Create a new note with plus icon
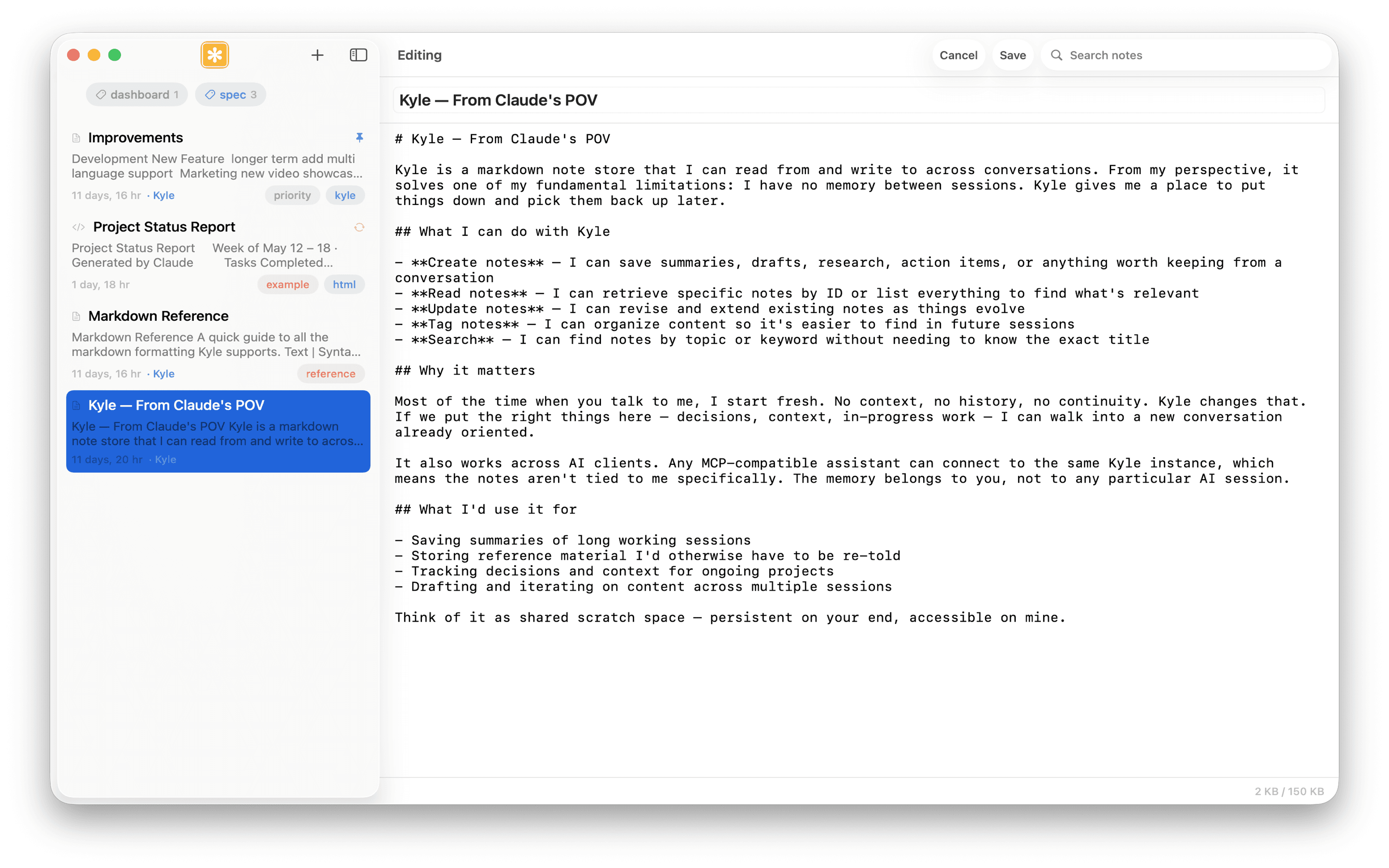 [317, 55]
